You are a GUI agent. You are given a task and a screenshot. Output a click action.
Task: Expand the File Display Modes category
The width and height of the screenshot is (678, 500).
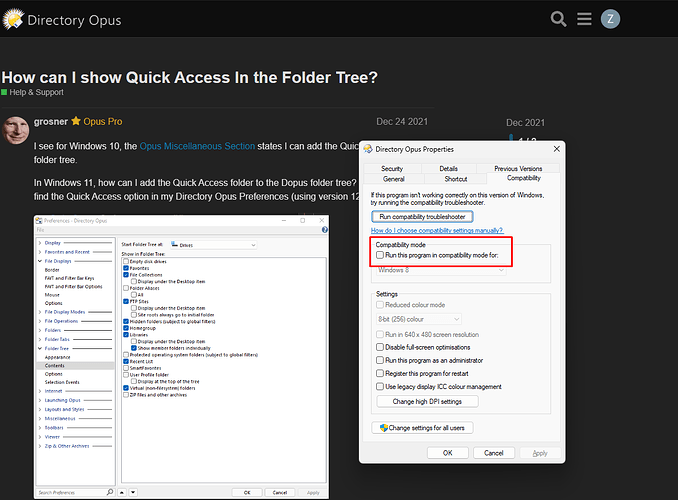click(40, 312)
